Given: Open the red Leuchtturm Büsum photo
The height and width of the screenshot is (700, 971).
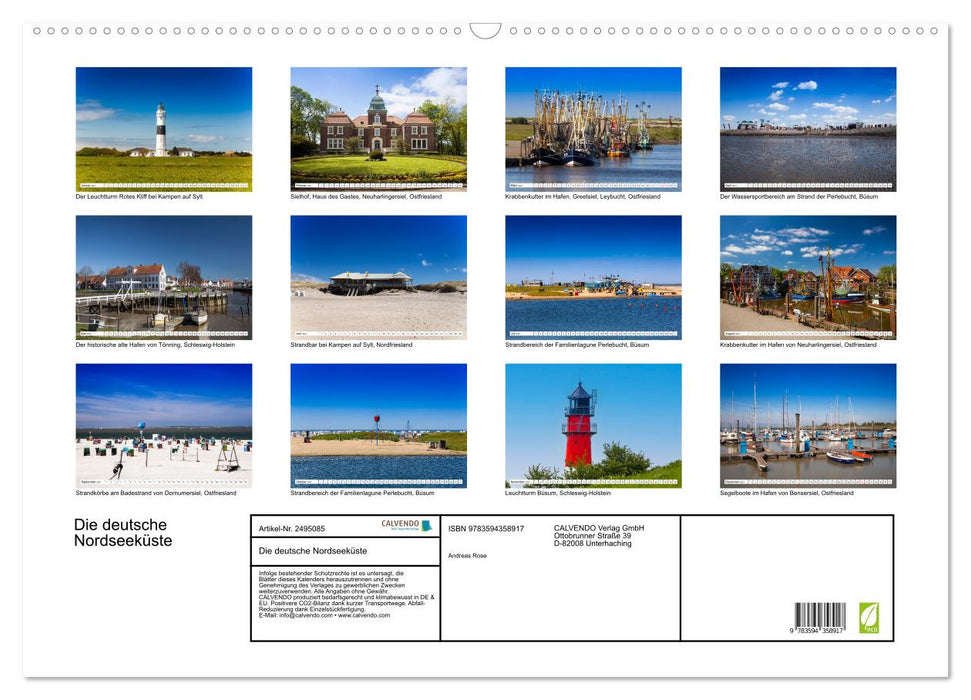Looking at the screenshot, I should pyautogui.click(x=593, y=426).
